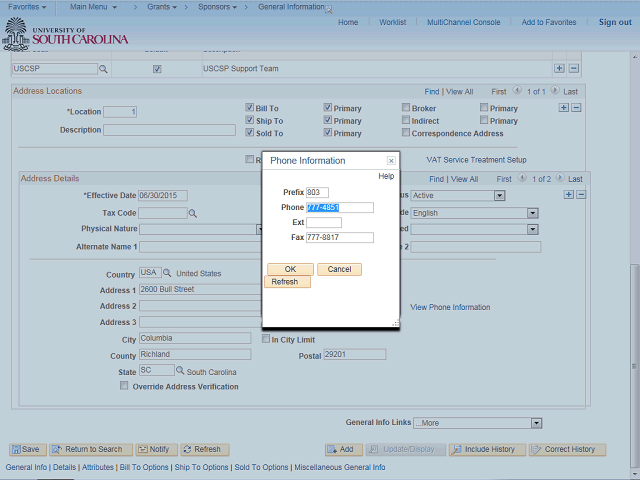Click the Correct History button
The width and height of the screenshot is (640, 480).
(567, 449)
